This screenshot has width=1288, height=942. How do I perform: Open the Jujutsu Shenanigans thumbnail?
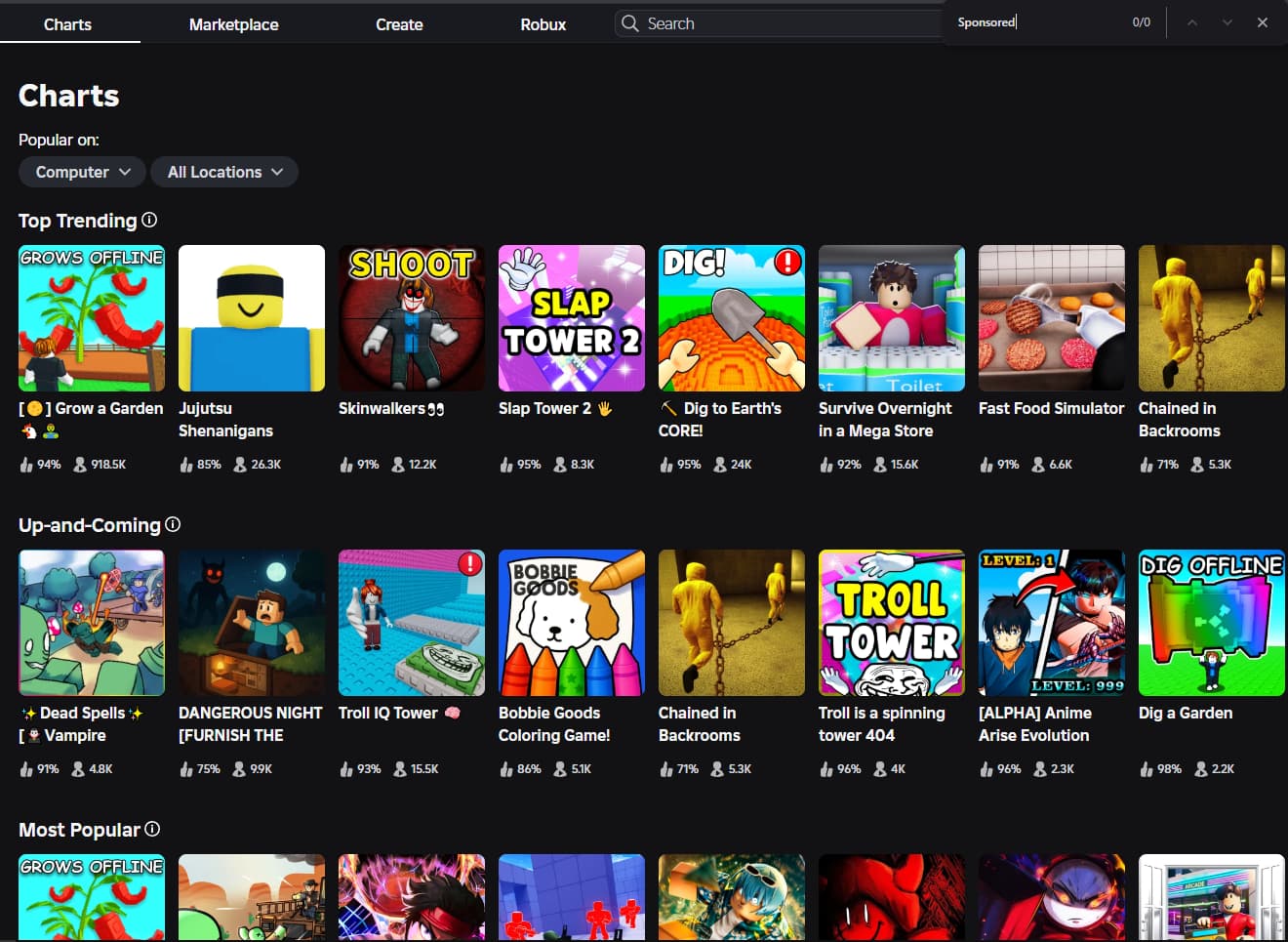coord(252,318)
